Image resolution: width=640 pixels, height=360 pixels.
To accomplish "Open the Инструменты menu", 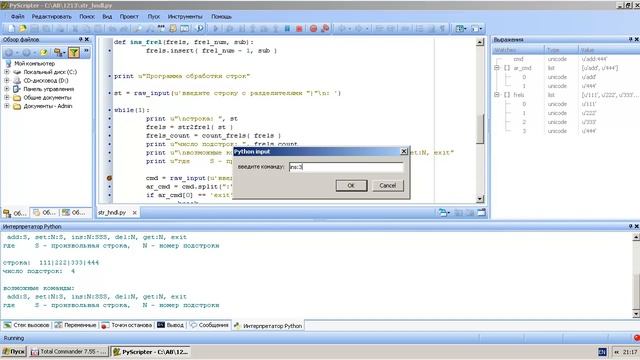I will point(185,17).
